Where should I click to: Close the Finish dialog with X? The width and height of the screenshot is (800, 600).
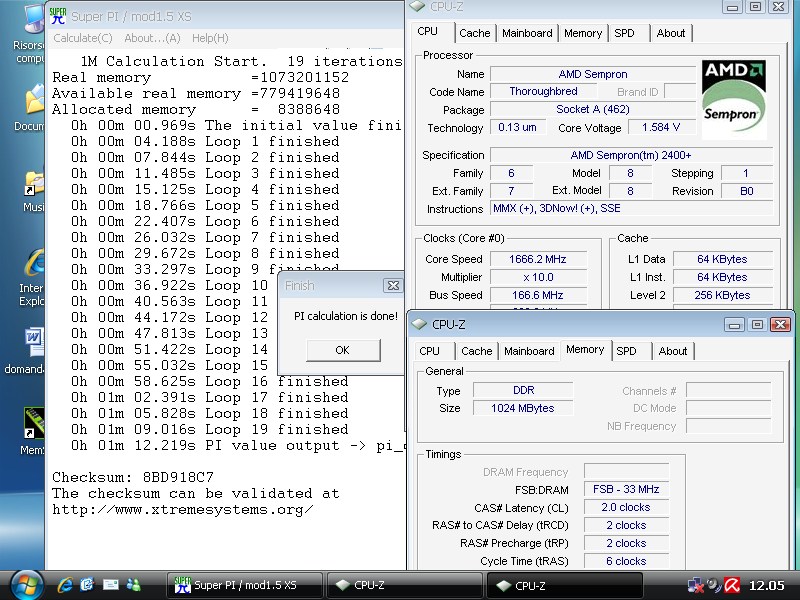[x=393, y=285]
